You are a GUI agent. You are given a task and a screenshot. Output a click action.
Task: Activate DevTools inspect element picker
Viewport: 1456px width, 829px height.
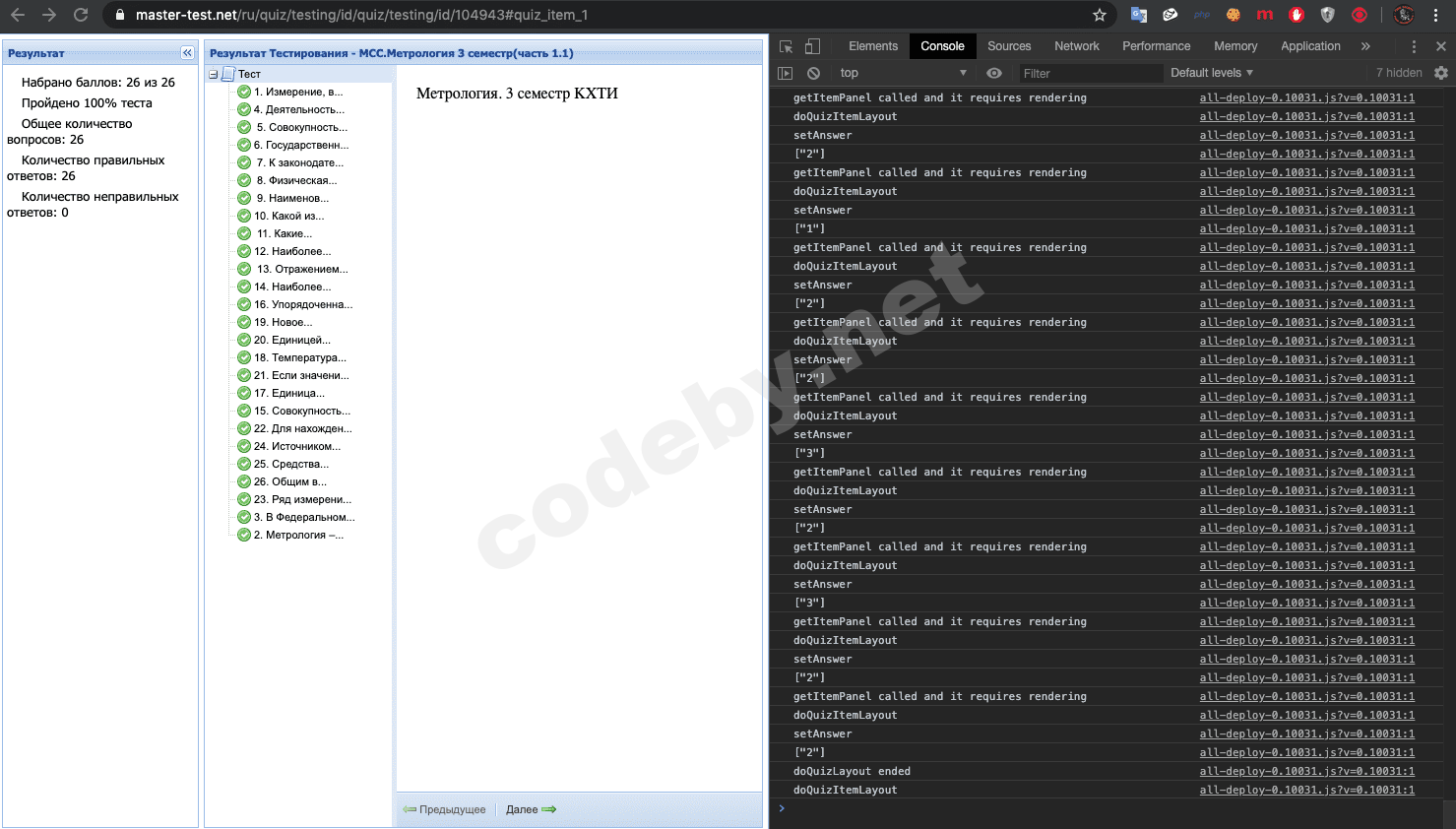[x=786, y=46]
